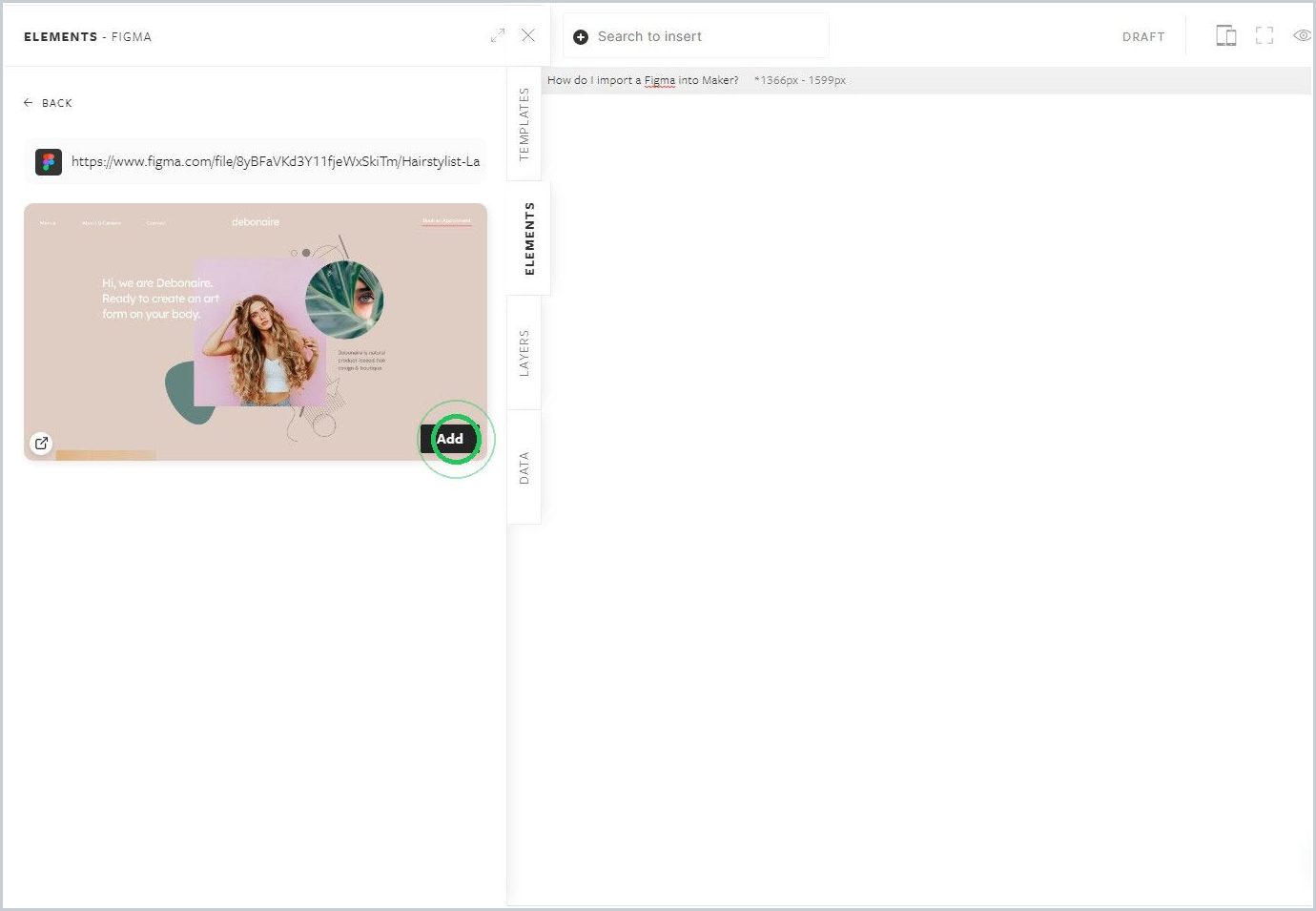Image resolution: width=1316 pixels, height=911 pixels.
Task: Open the responsive device preview icon
Action: tap(1226, 36)
